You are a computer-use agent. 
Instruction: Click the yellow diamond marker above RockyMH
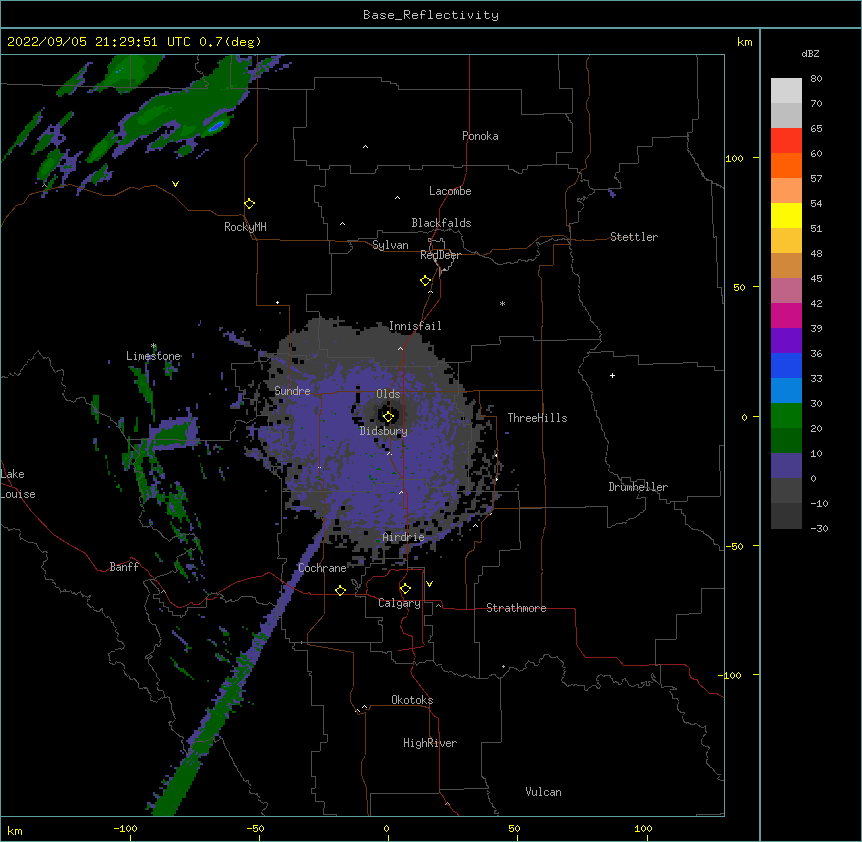point(249,204)
